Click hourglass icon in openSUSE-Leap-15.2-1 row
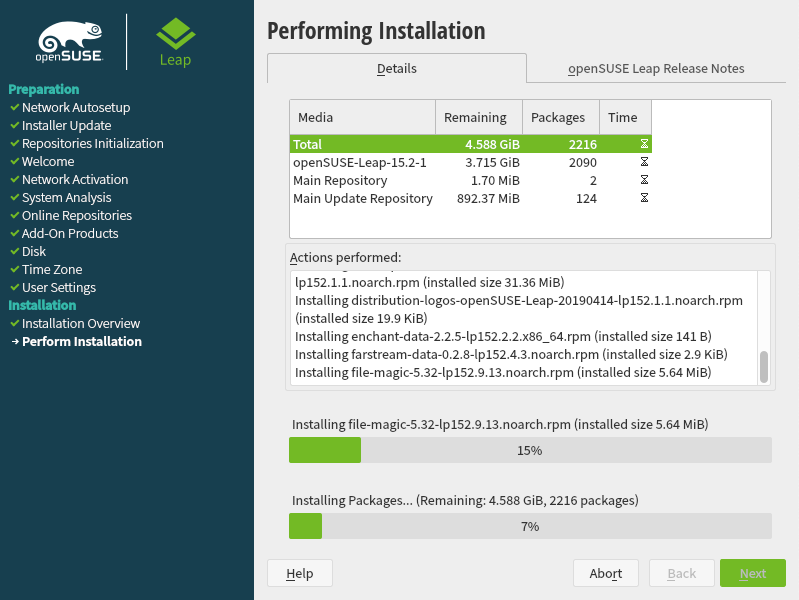Viewport: 799px width, 600px height. point(644,162)
